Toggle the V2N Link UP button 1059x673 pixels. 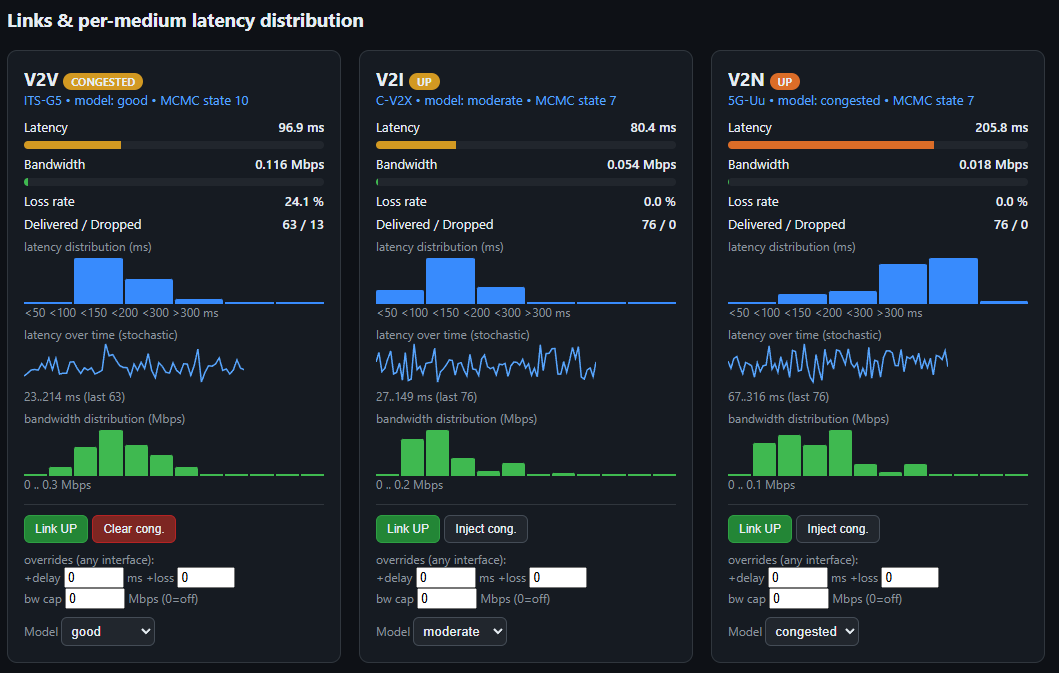(x=760, y=529)
